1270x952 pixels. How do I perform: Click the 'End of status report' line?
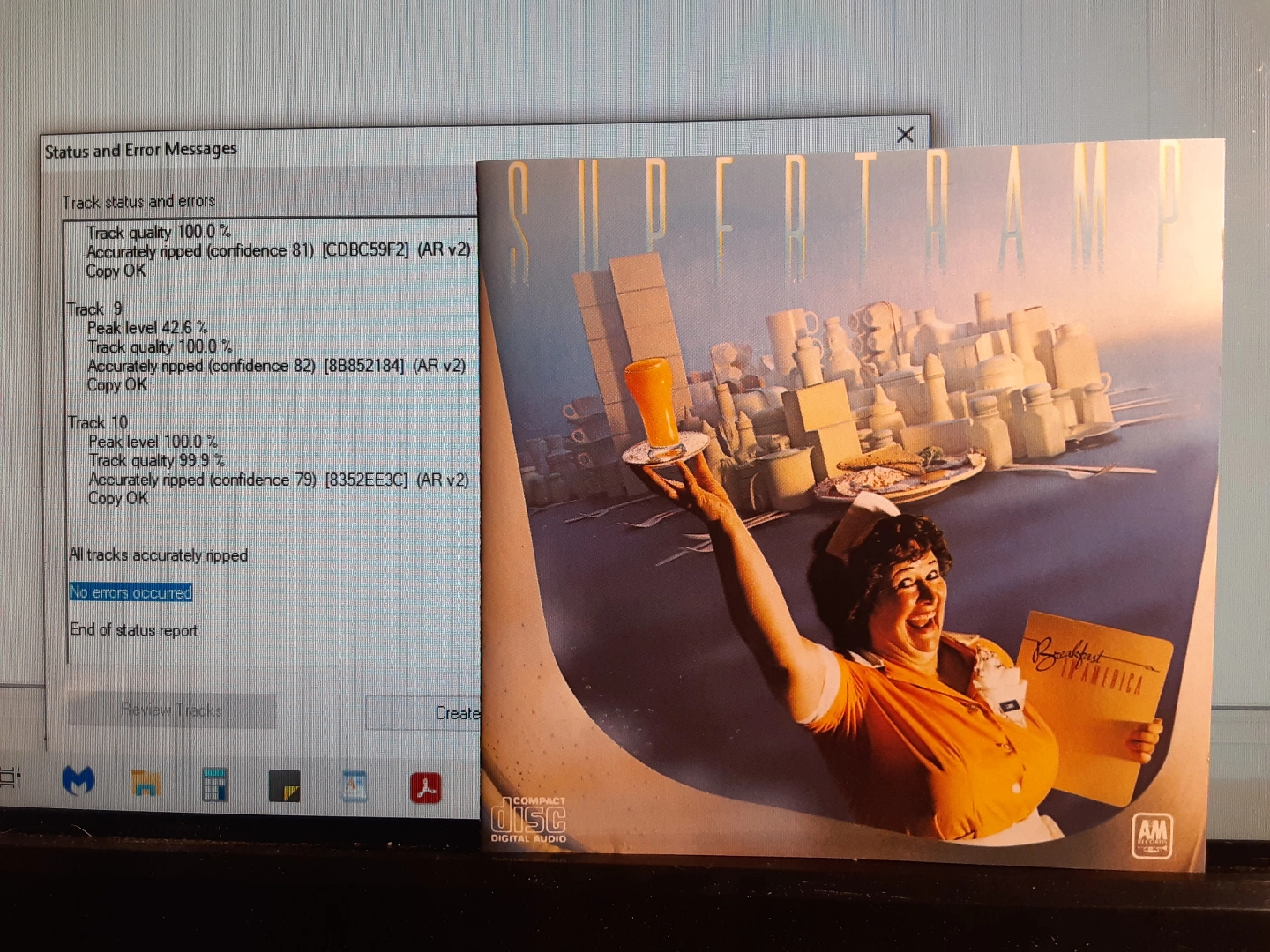point(134,630)
